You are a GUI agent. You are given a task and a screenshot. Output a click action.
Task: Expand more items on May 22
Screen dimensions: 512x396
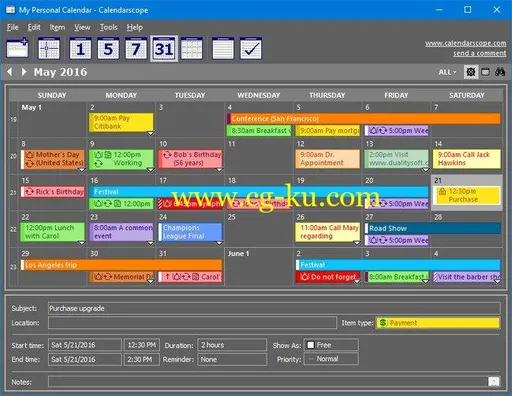(x=82, y=243)
